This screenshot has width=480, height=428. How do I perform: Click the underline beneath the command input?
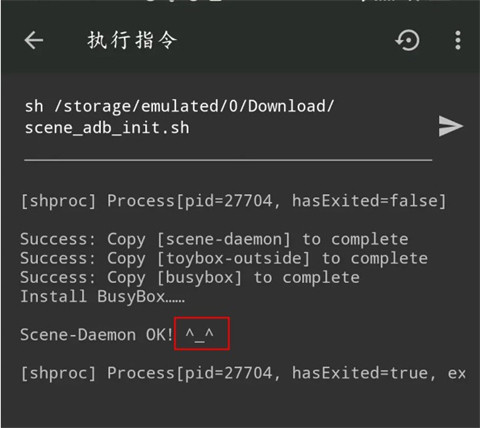tap(228, 160)
